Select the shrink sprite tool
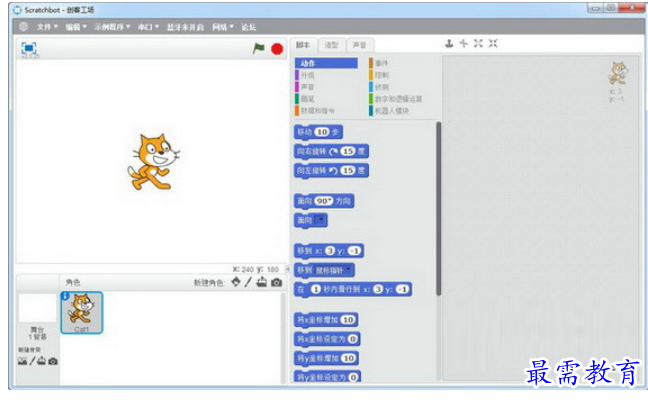The height and width of the screenshot is (404, 648). 493,43
